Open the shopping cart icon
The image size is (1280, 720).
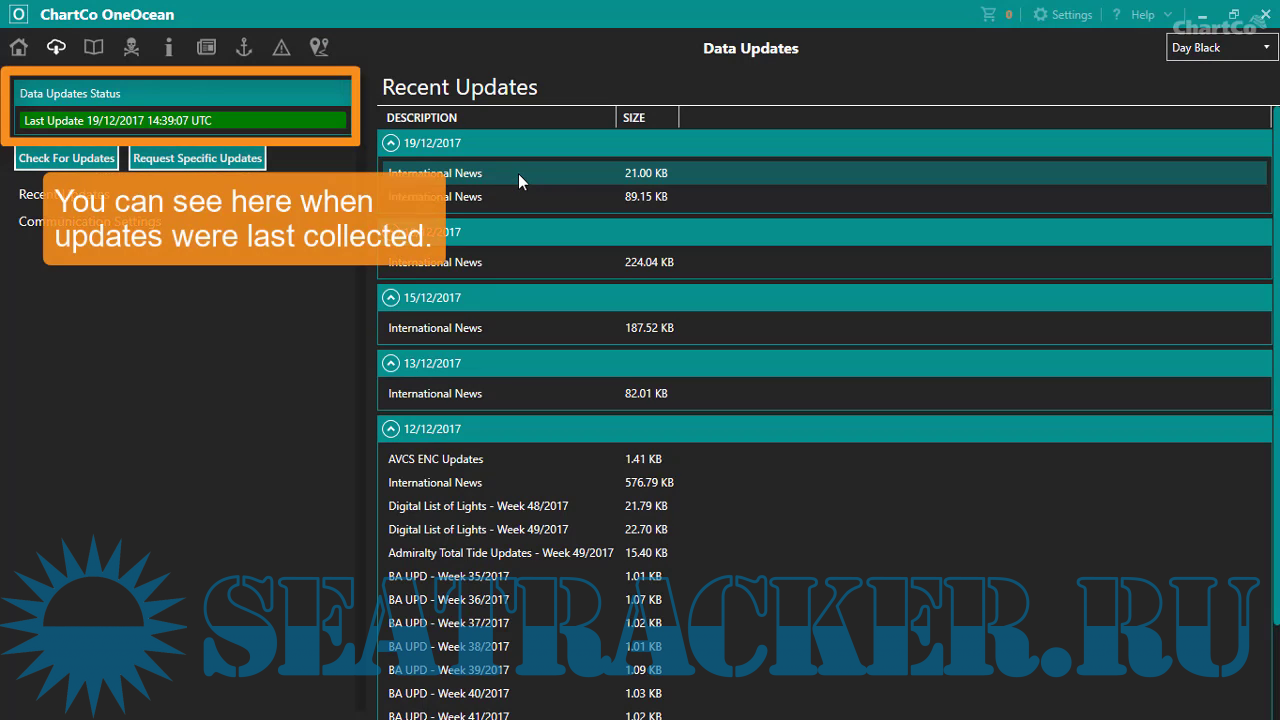989,15
